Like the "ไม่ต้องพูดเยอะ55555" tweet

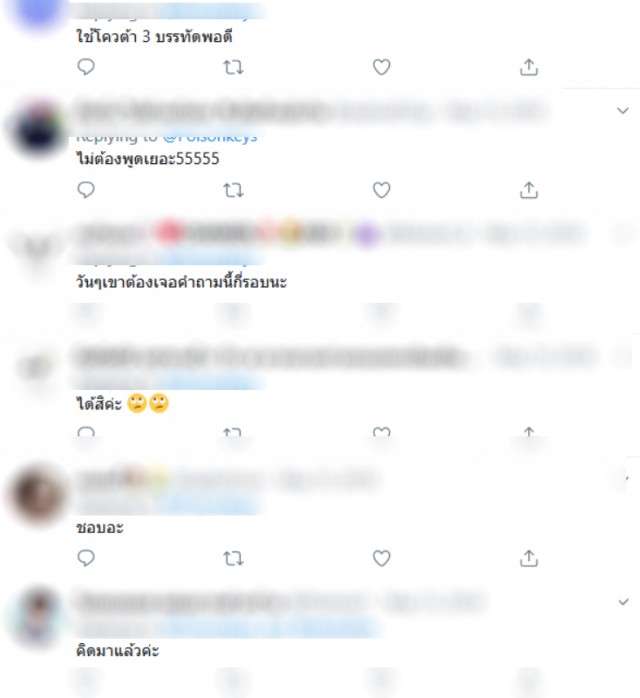point(381,190)
